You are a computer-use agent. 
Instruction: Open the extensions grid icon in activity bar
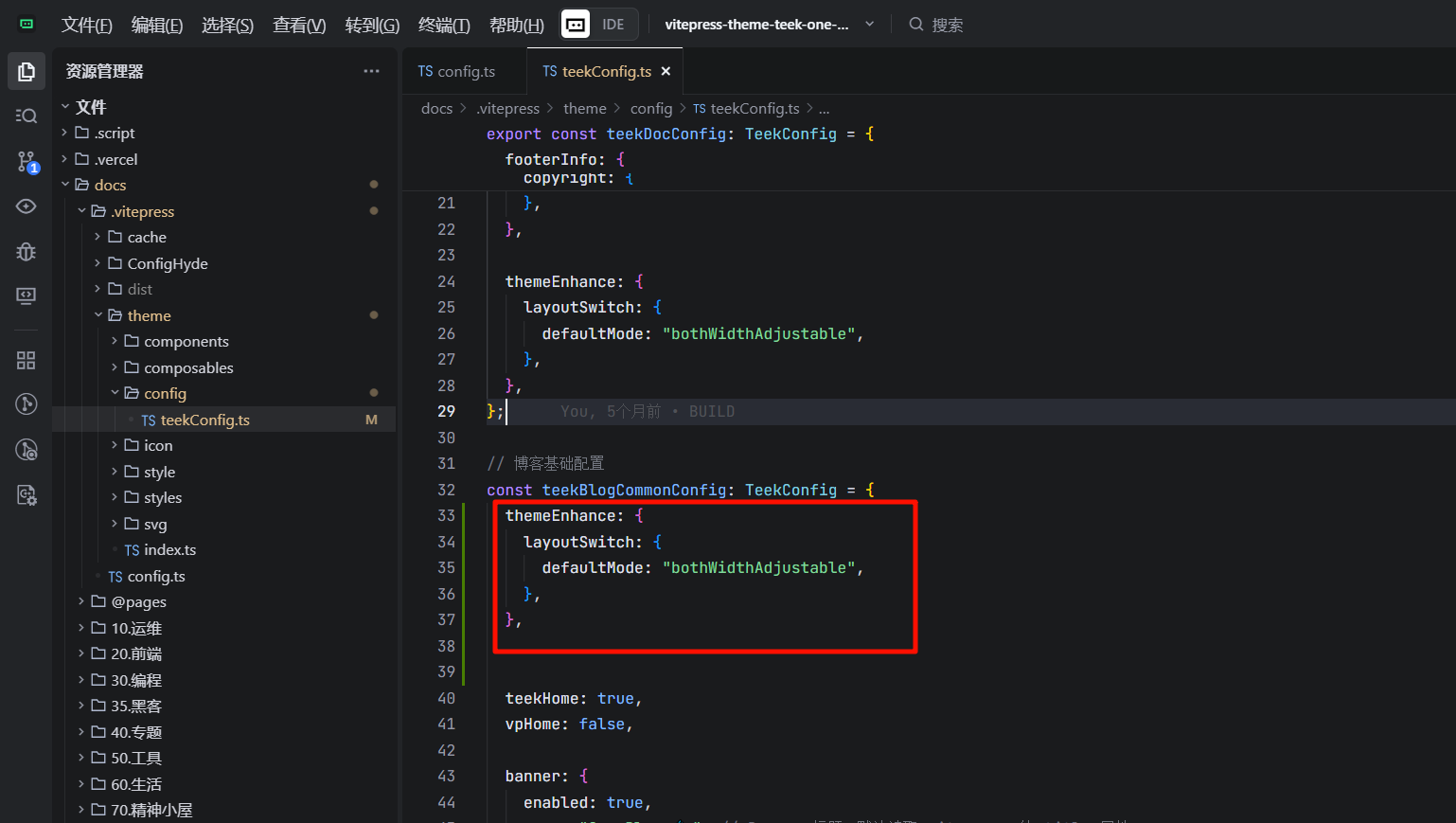tap(27, 360)
